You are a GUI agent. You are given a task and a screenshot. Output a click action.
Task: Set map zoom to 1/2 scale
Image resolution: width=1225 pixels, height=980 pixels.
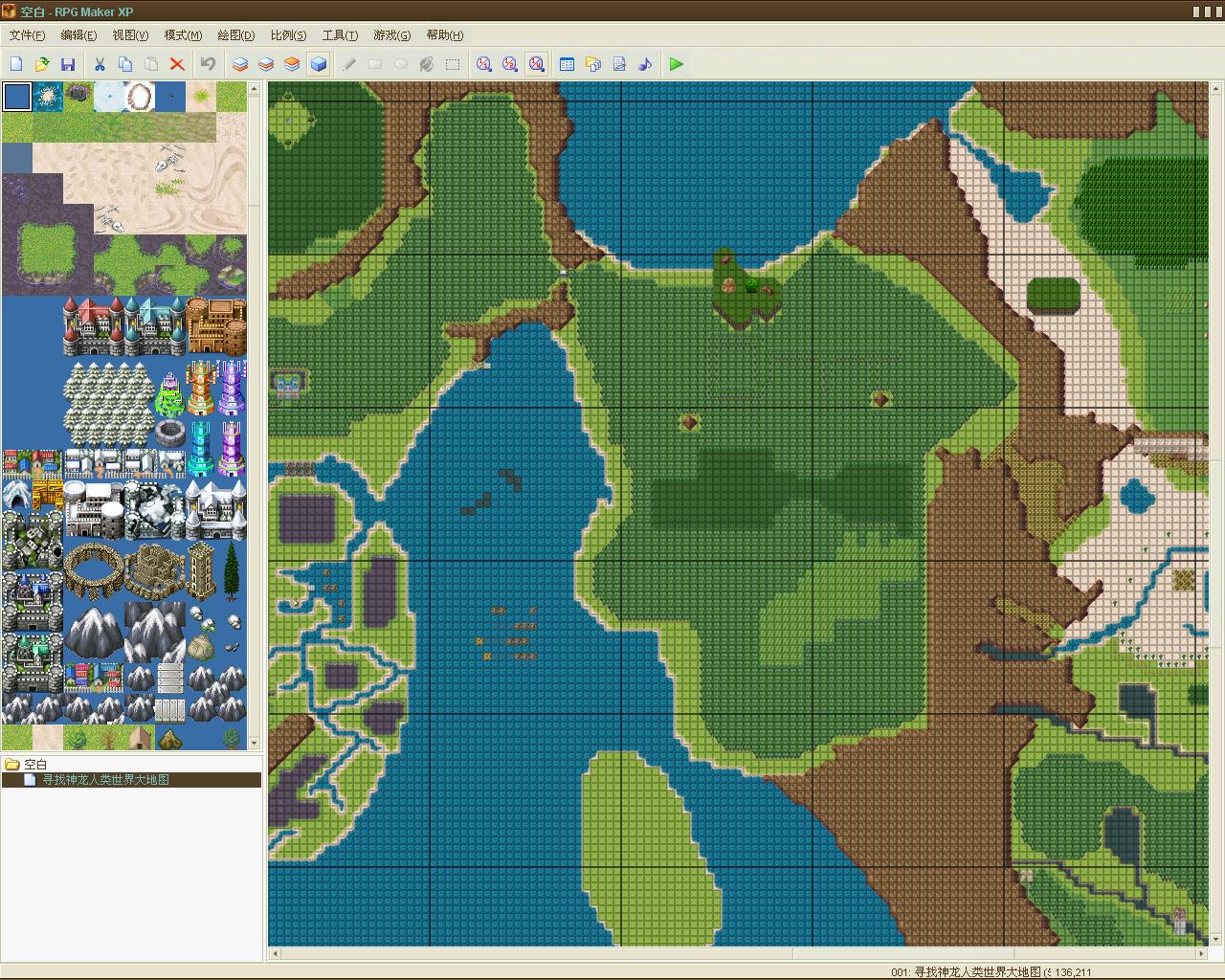point(510,64)
